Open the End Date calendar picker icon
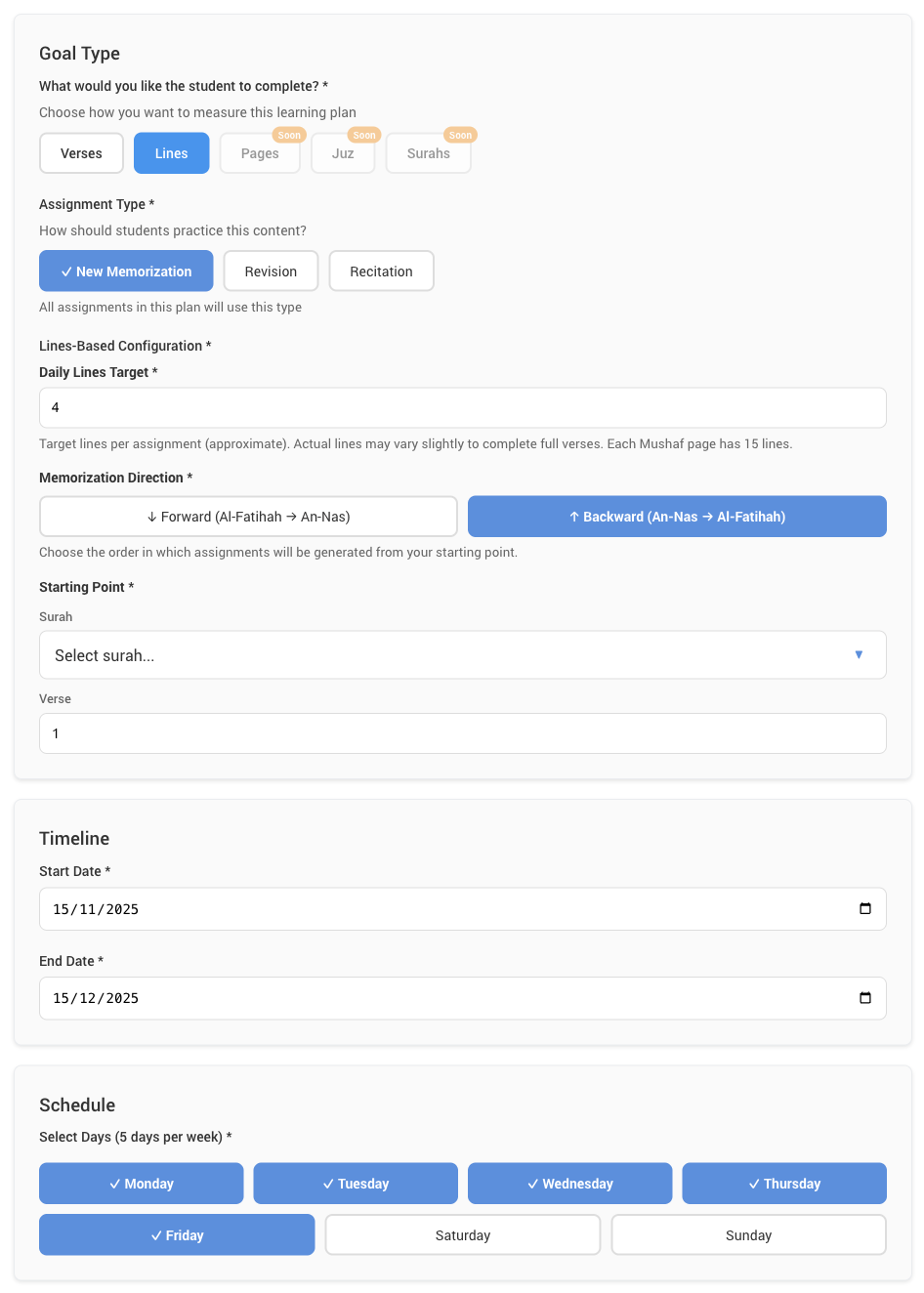Viewport: 924px width, 1293px height. tap(864, 998)
